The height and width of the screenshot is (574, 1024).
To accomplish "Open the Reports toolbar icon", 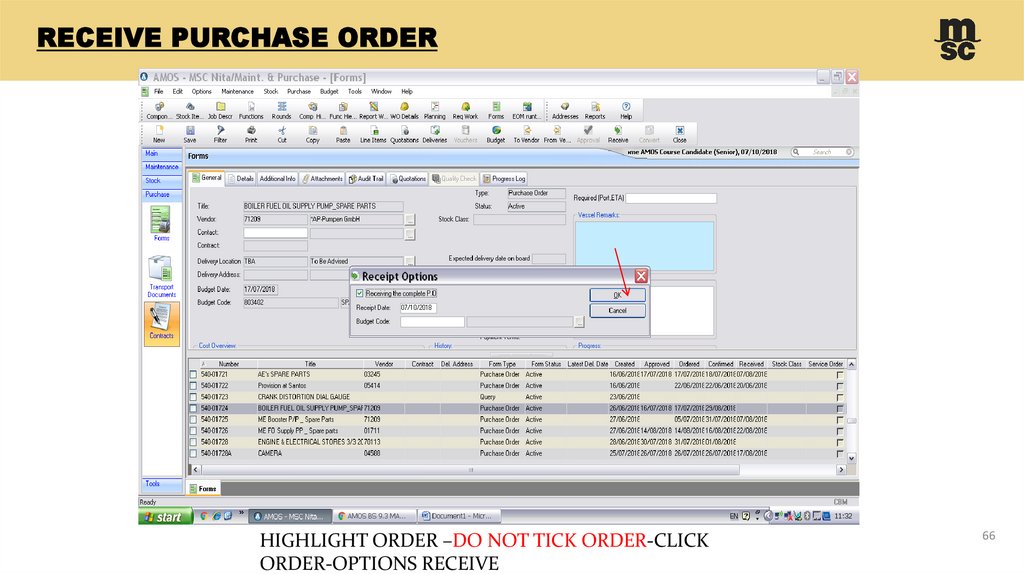I will [595, 110].
